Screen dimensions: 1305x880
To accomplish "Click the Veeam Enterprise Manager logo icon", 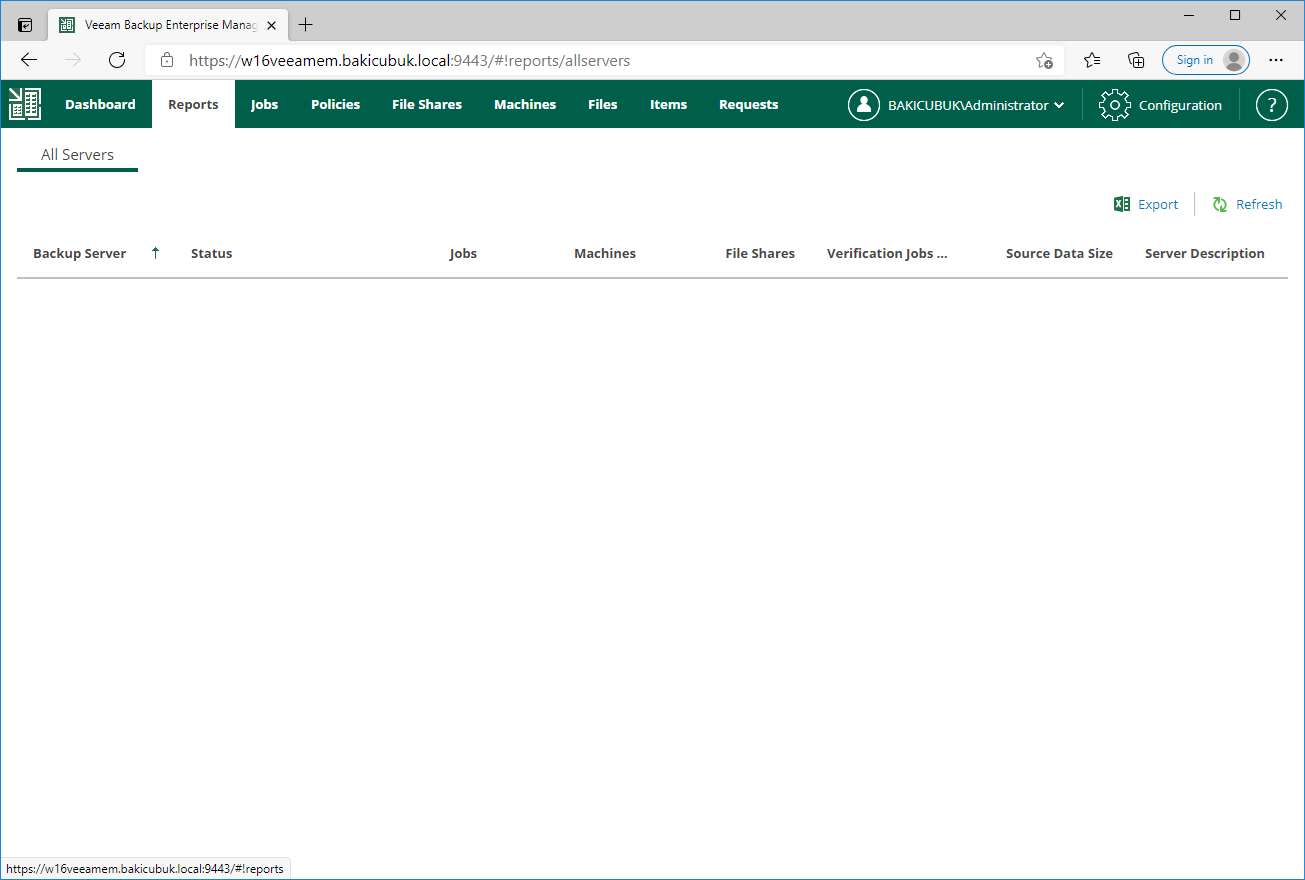I will 25,104.
